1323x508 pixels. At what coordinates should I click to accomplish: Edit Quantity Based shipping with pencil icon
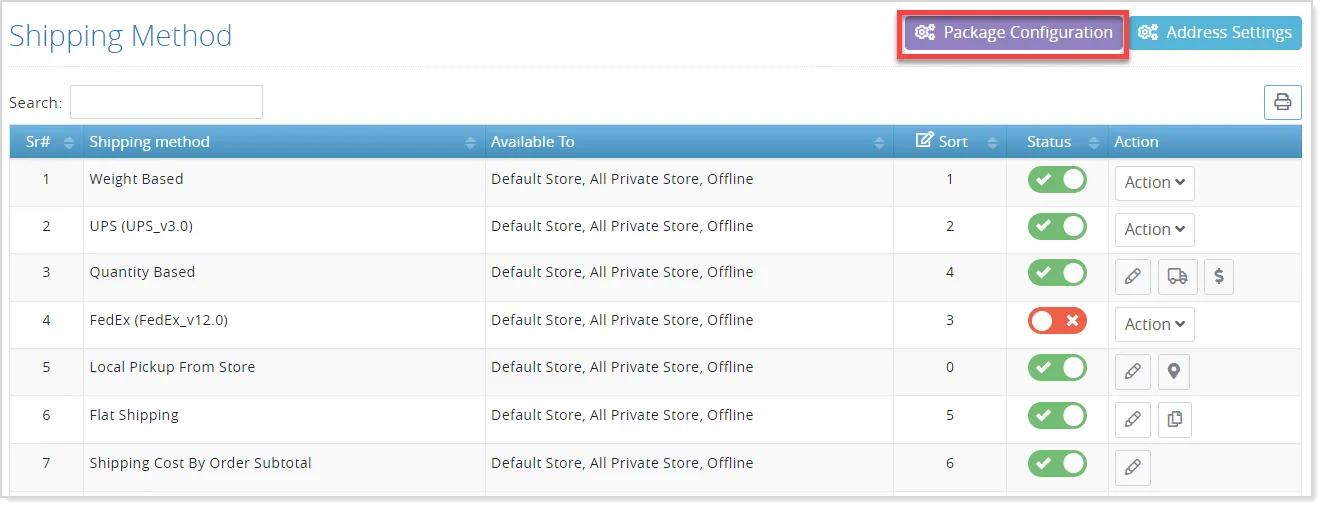1133,277
